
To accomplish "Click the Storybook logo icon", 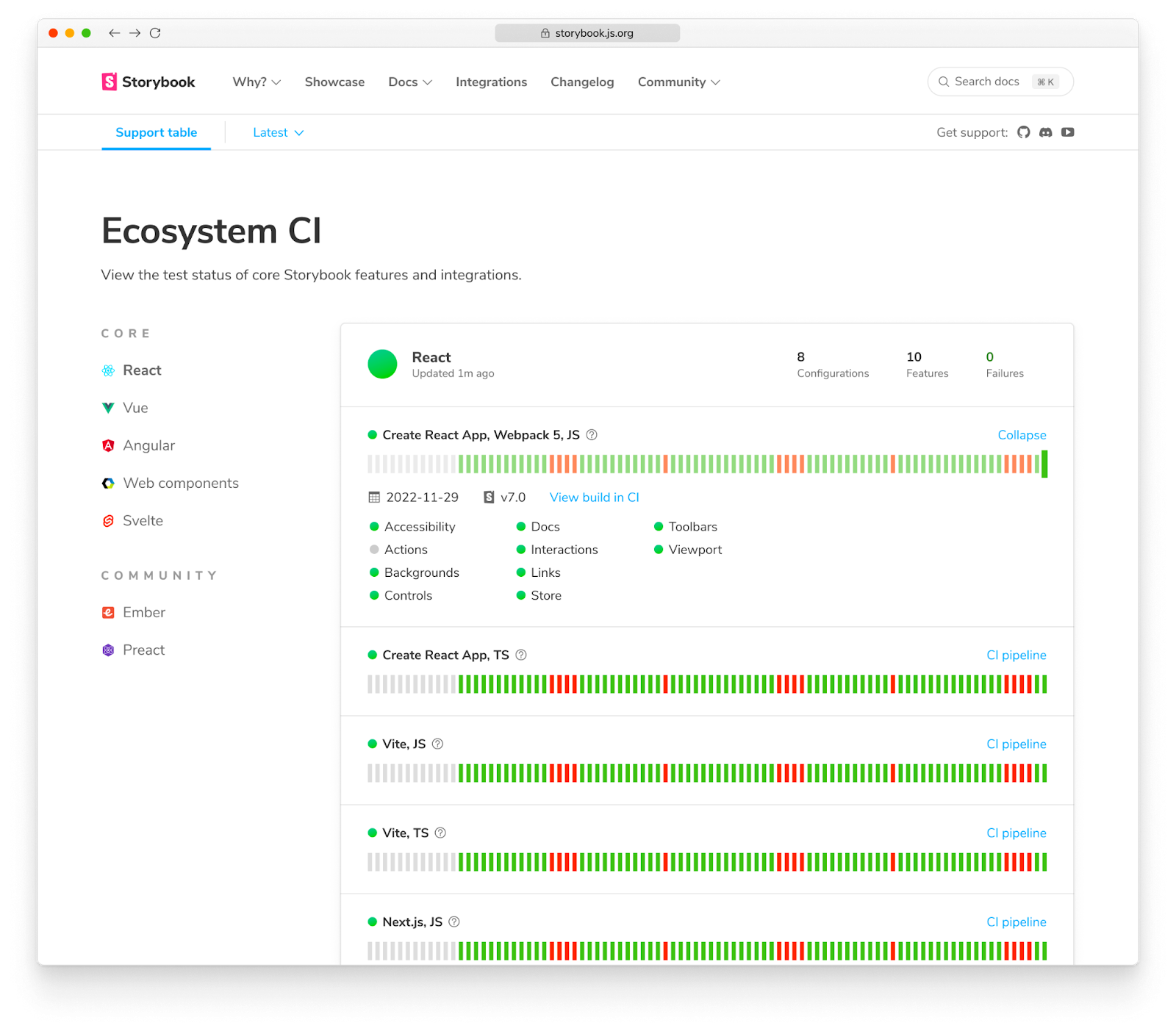I will point(109,82).
